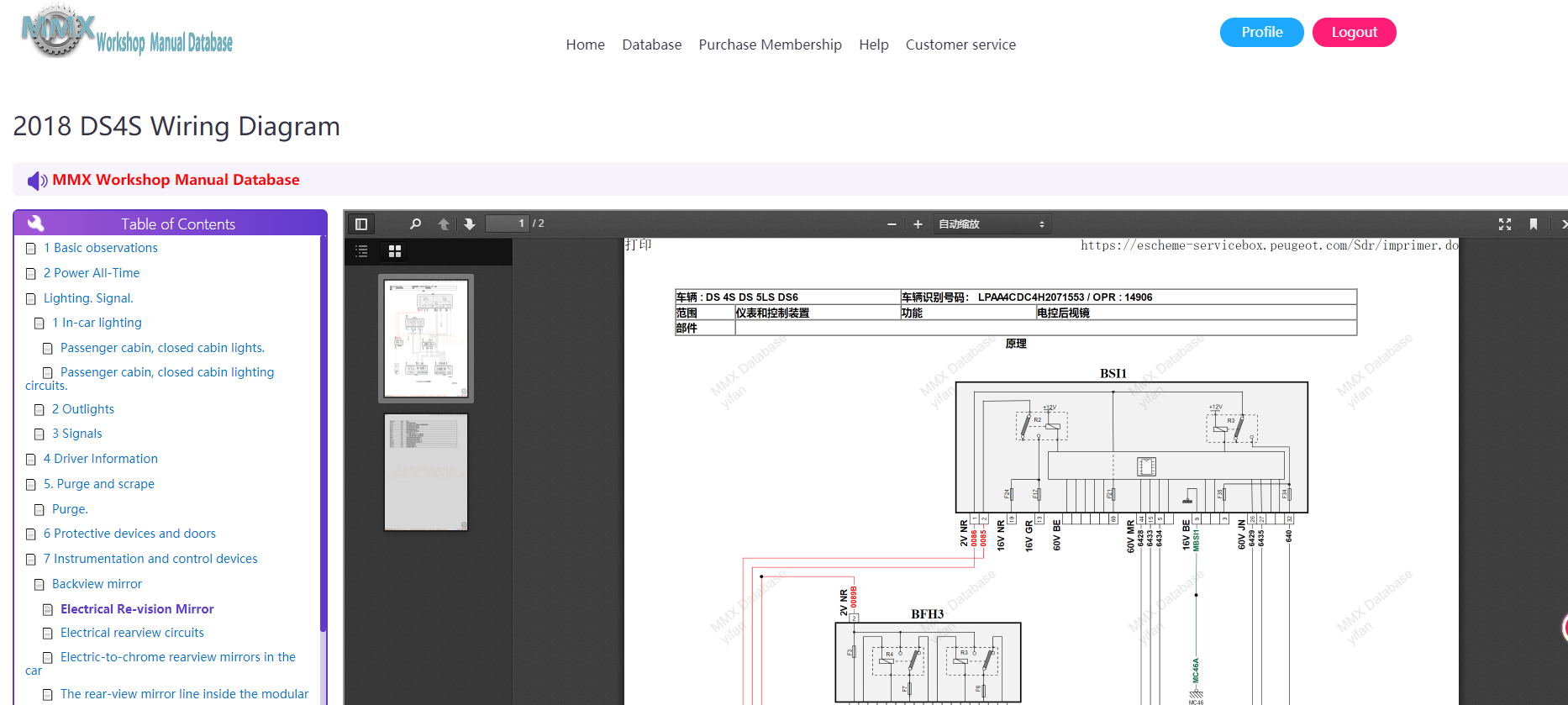The height and width of the screenshot is (705, 1568).
Task: Open the Help menu item
Action: click(x=873, y=45)
